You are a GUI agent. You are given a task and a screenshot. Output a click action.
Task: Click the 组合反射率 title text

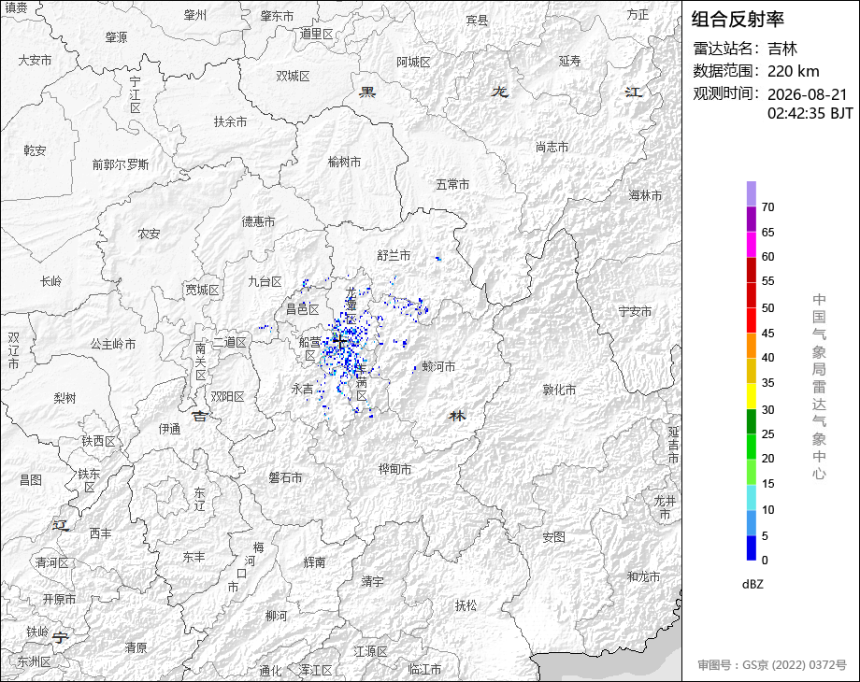coord(737,19)
